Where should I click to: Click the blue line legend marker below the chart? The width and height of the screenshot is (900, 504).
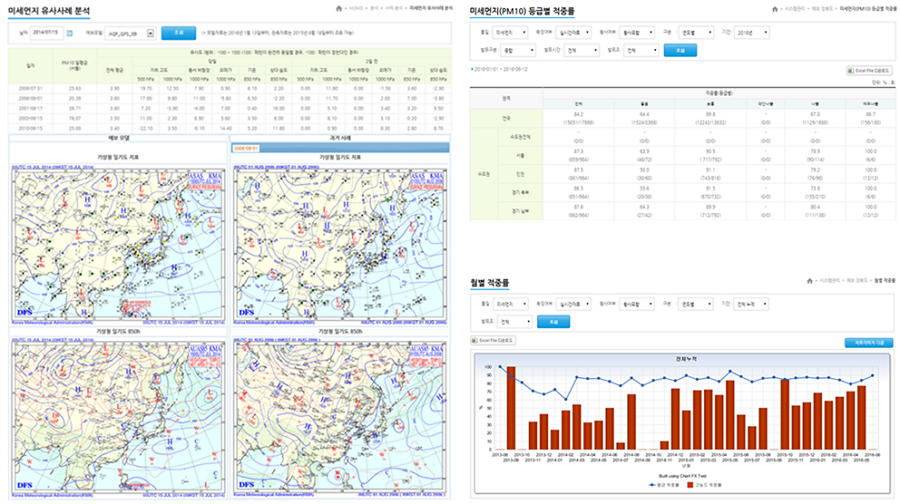coord(653,486)
